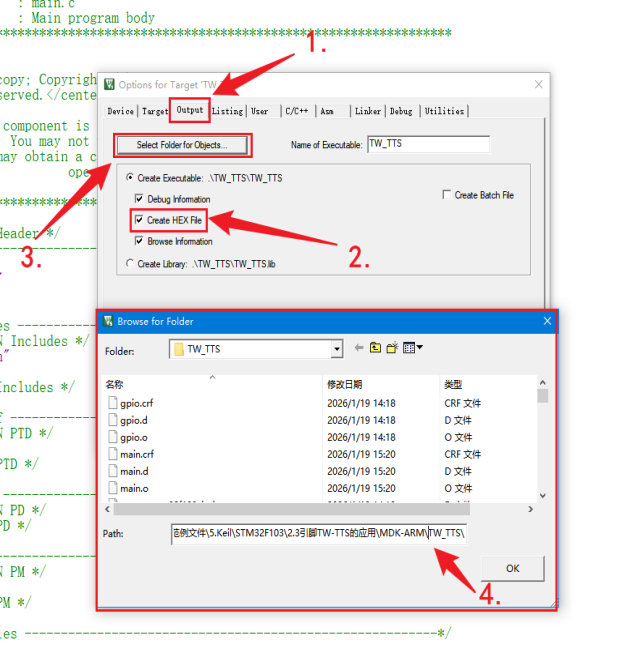Open the Utilities tab

pyautogui.click(x=444, y=111)
